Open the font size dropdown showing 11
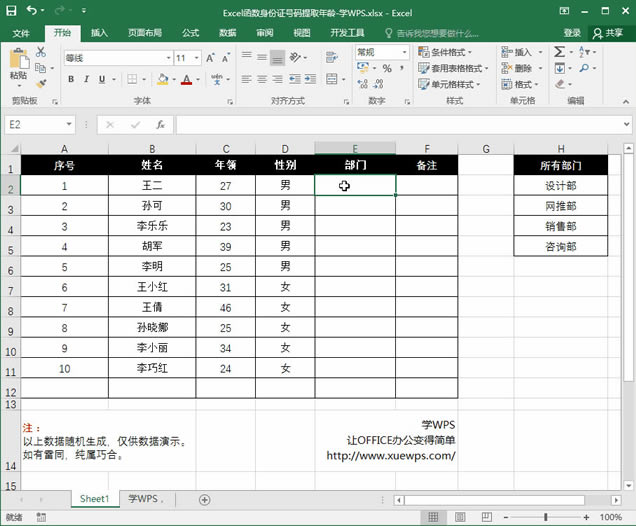636x526 pixels. pos(196,58)
